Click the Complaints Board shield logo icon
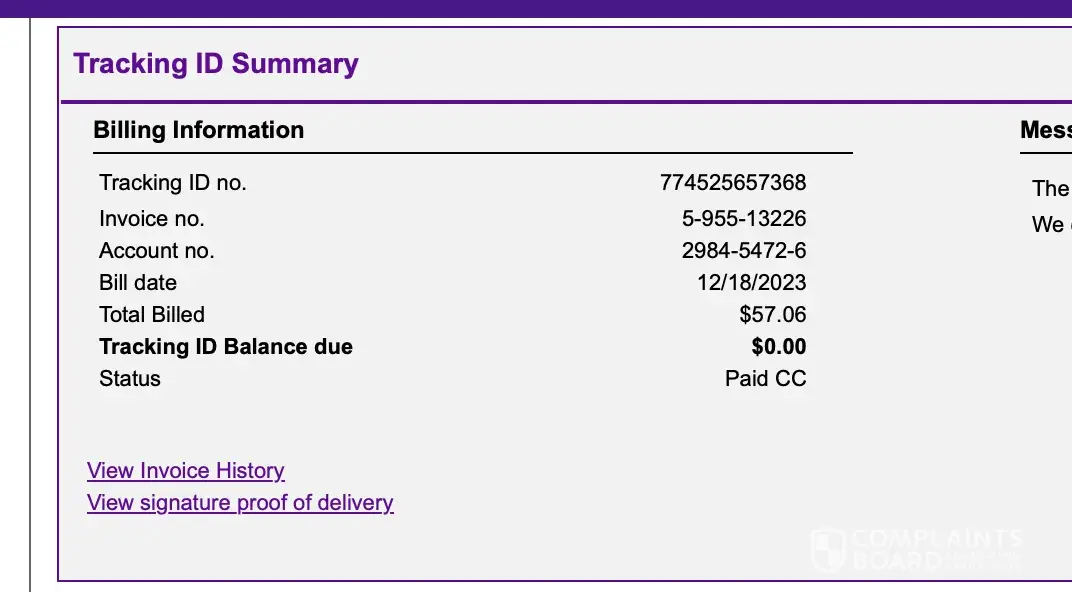This screenshot has height=592, width=1072. tap(828, 549)
